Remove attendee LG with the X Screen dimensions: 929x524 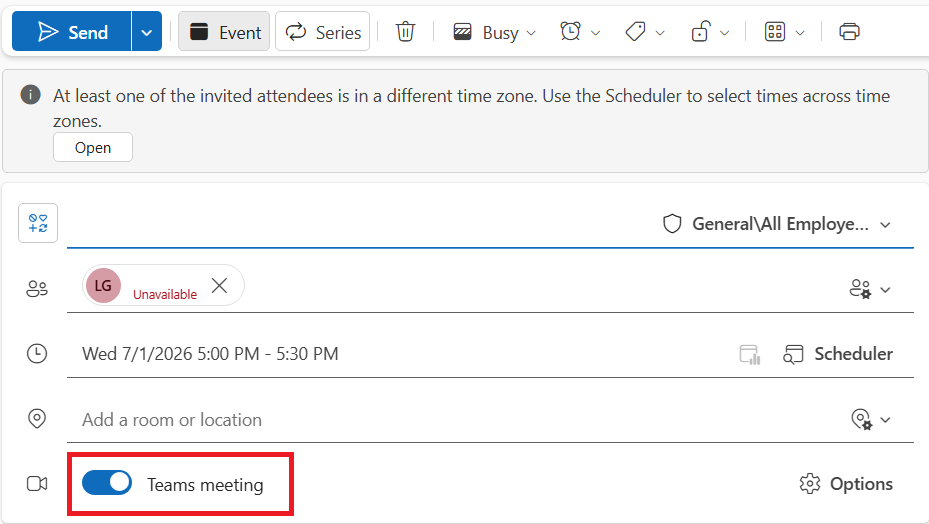[219, 285]
